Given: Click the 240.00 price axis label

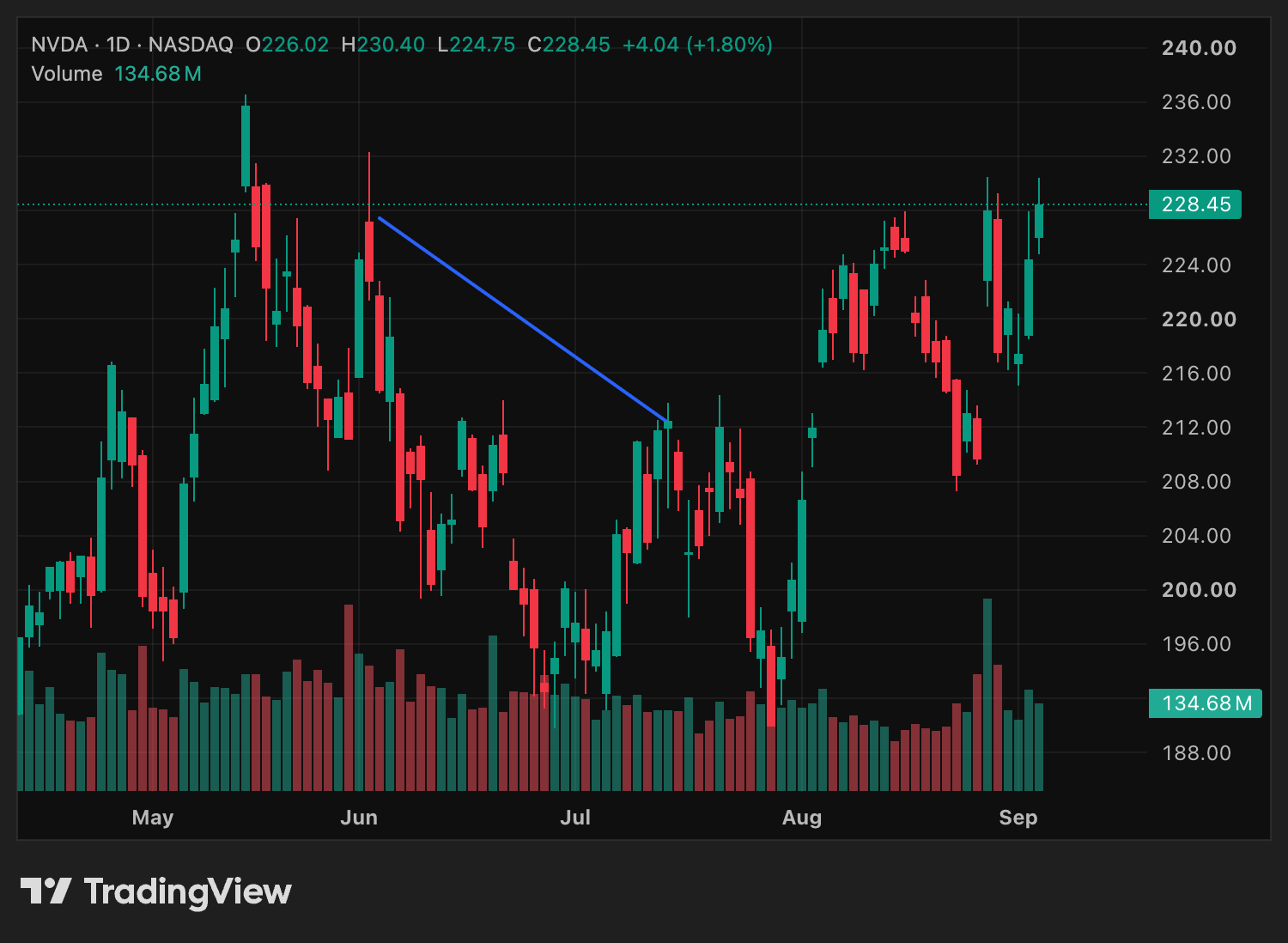Looking at the screenshot, I should tap(1199, 48).
